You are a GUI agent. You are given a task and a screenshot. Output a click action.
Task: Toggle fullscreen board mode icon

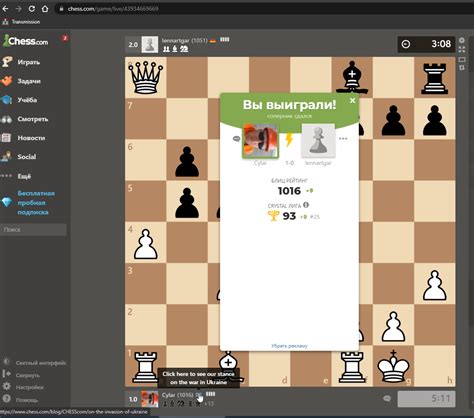[462, 50]
